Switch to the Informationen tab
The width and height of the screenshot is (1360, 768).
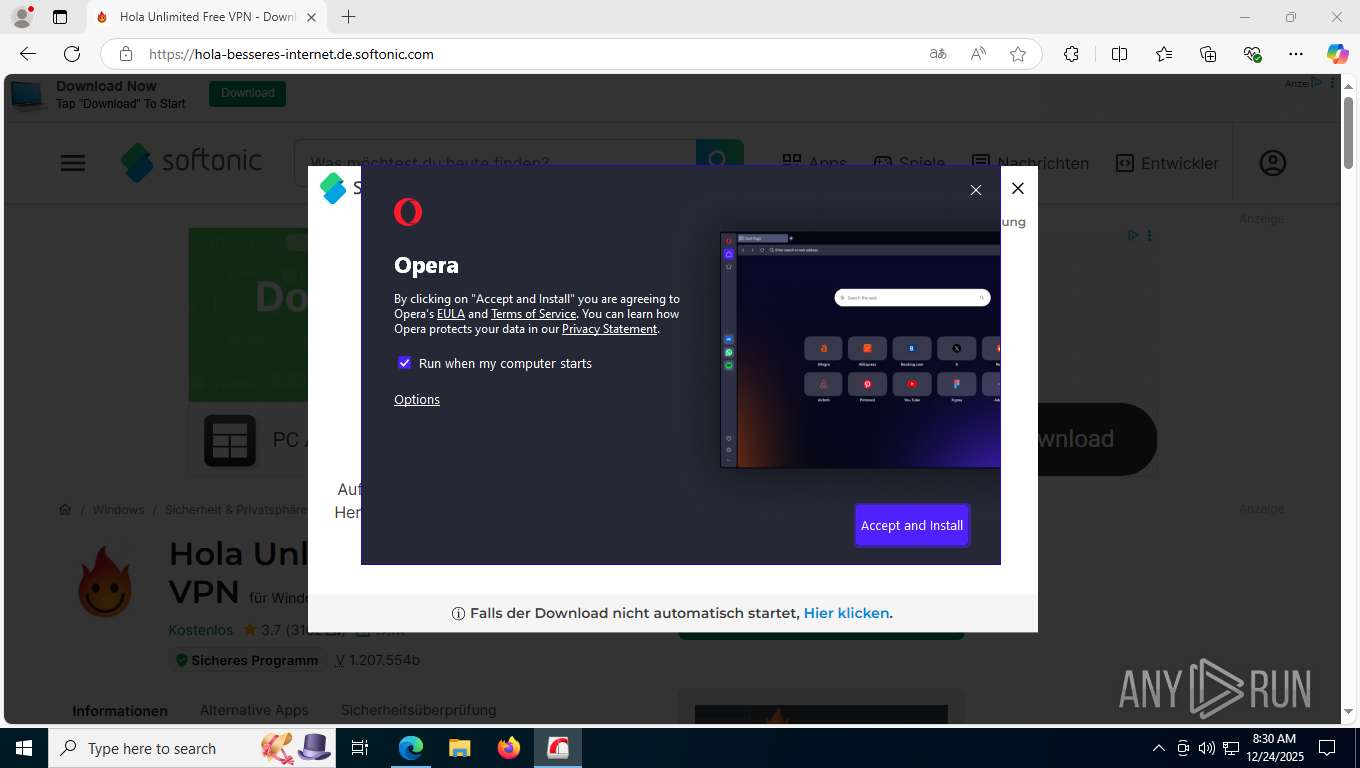tap(120, 711)
